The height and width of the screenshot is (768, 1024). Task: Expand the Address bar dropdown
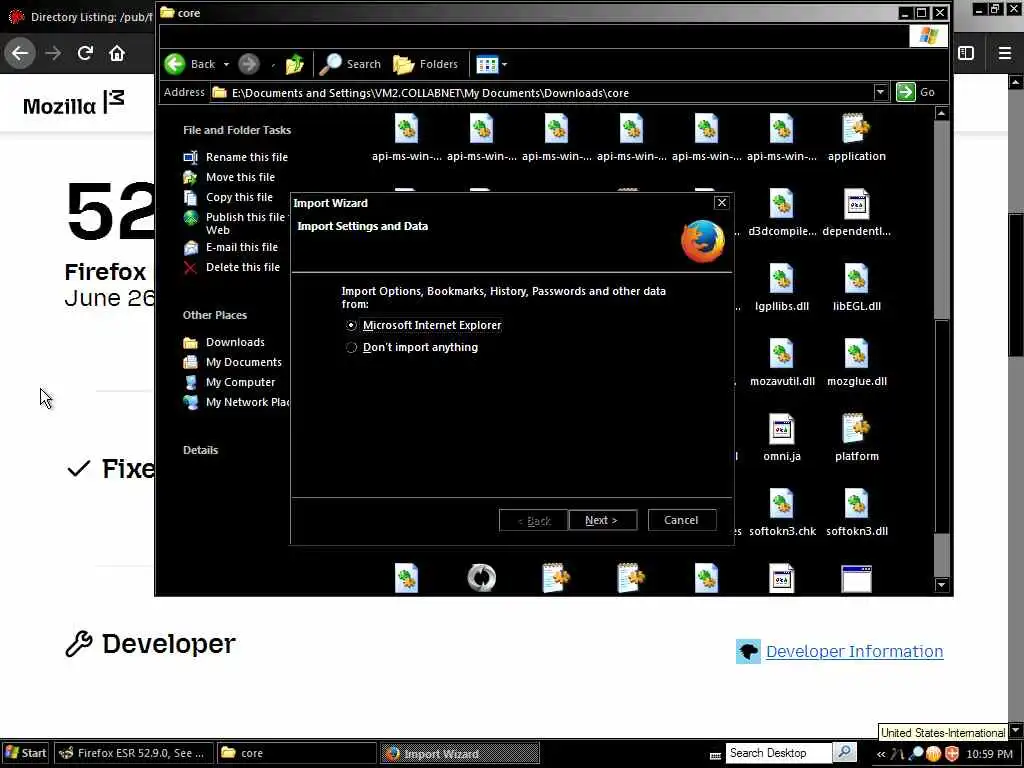(x=880, y=92)
